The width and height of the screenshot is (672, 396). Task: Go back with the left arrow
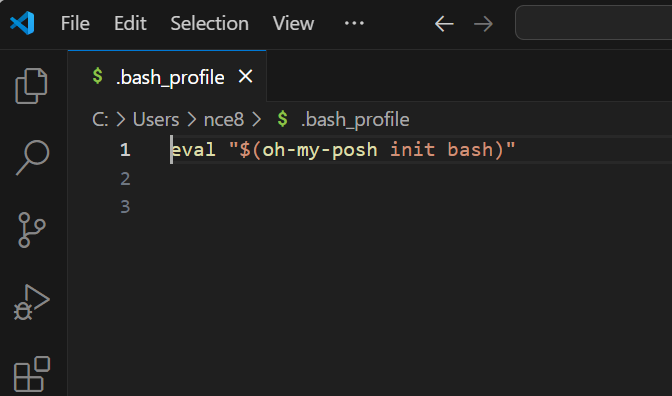click(444, 24)
